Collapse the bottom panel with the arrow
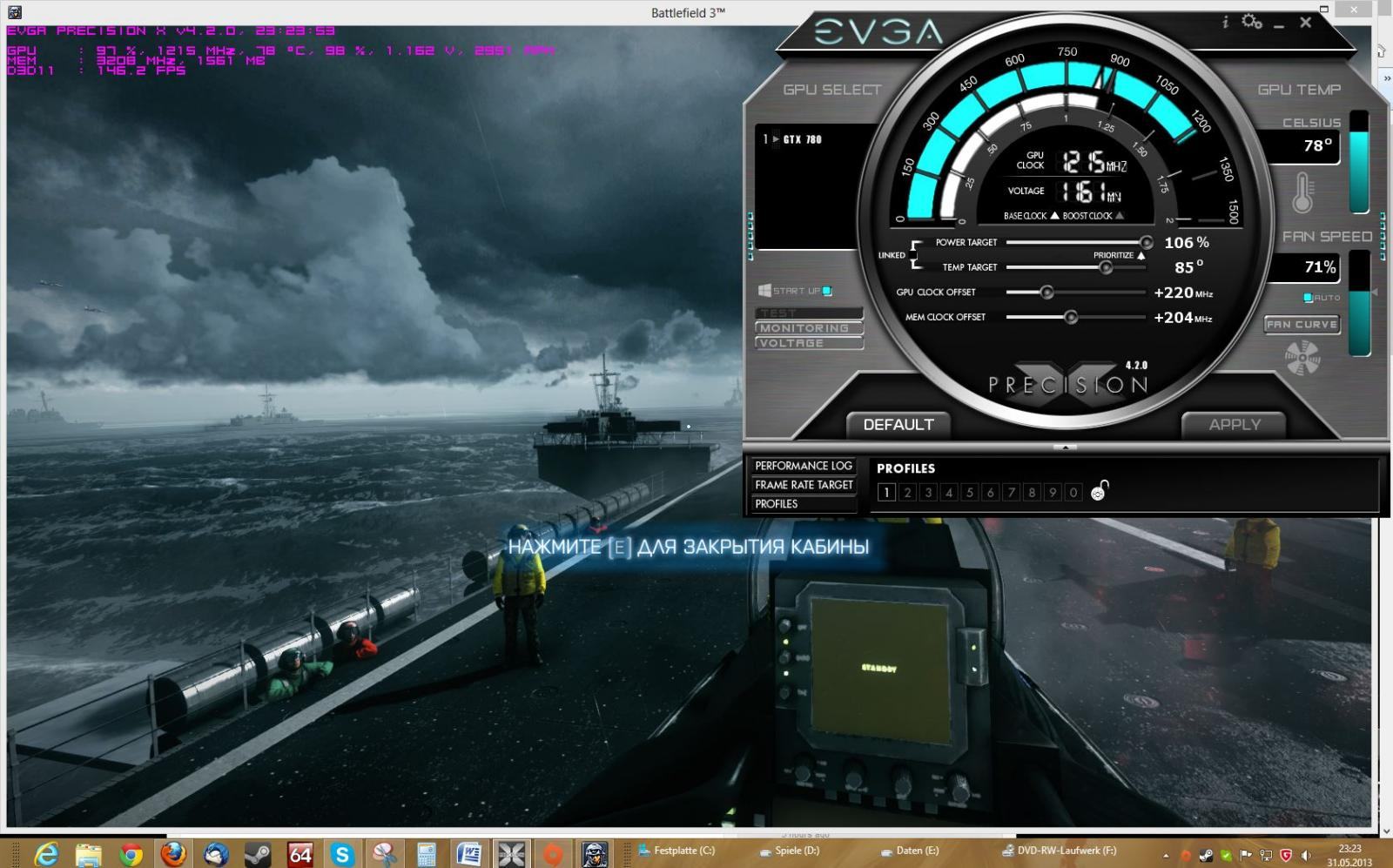This screenshot has width=1393, height=868. pyautogui.click(x=1065, y=447)
